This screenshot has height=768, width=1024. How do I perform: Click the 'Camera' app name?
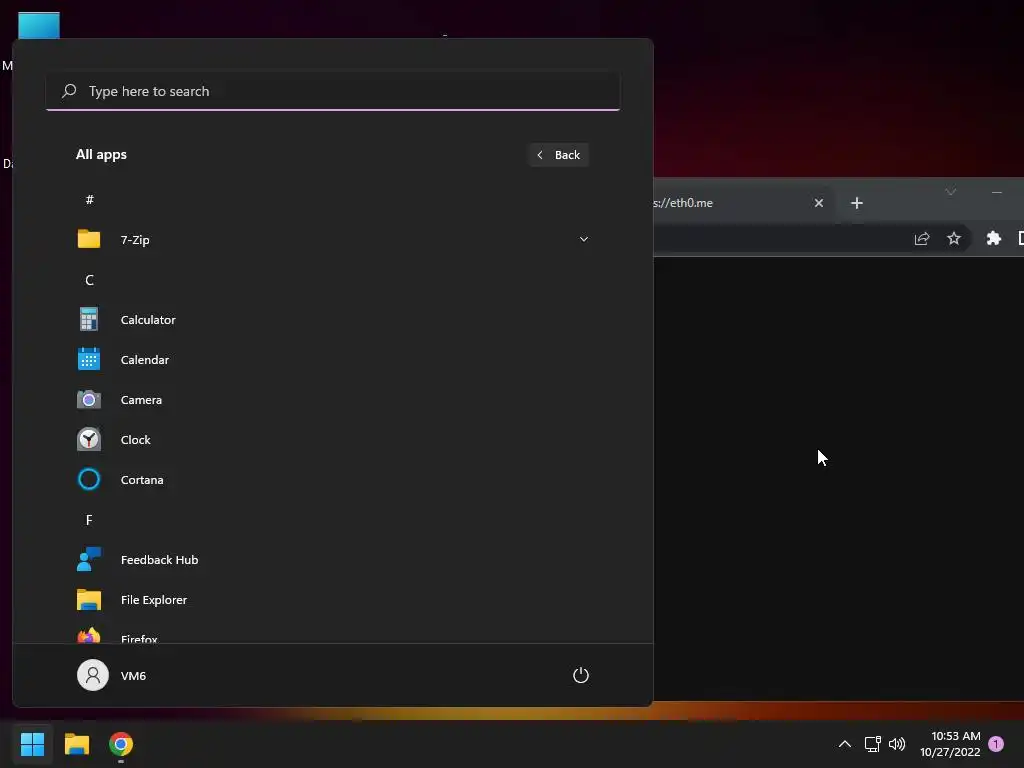[x=141, y=400]
